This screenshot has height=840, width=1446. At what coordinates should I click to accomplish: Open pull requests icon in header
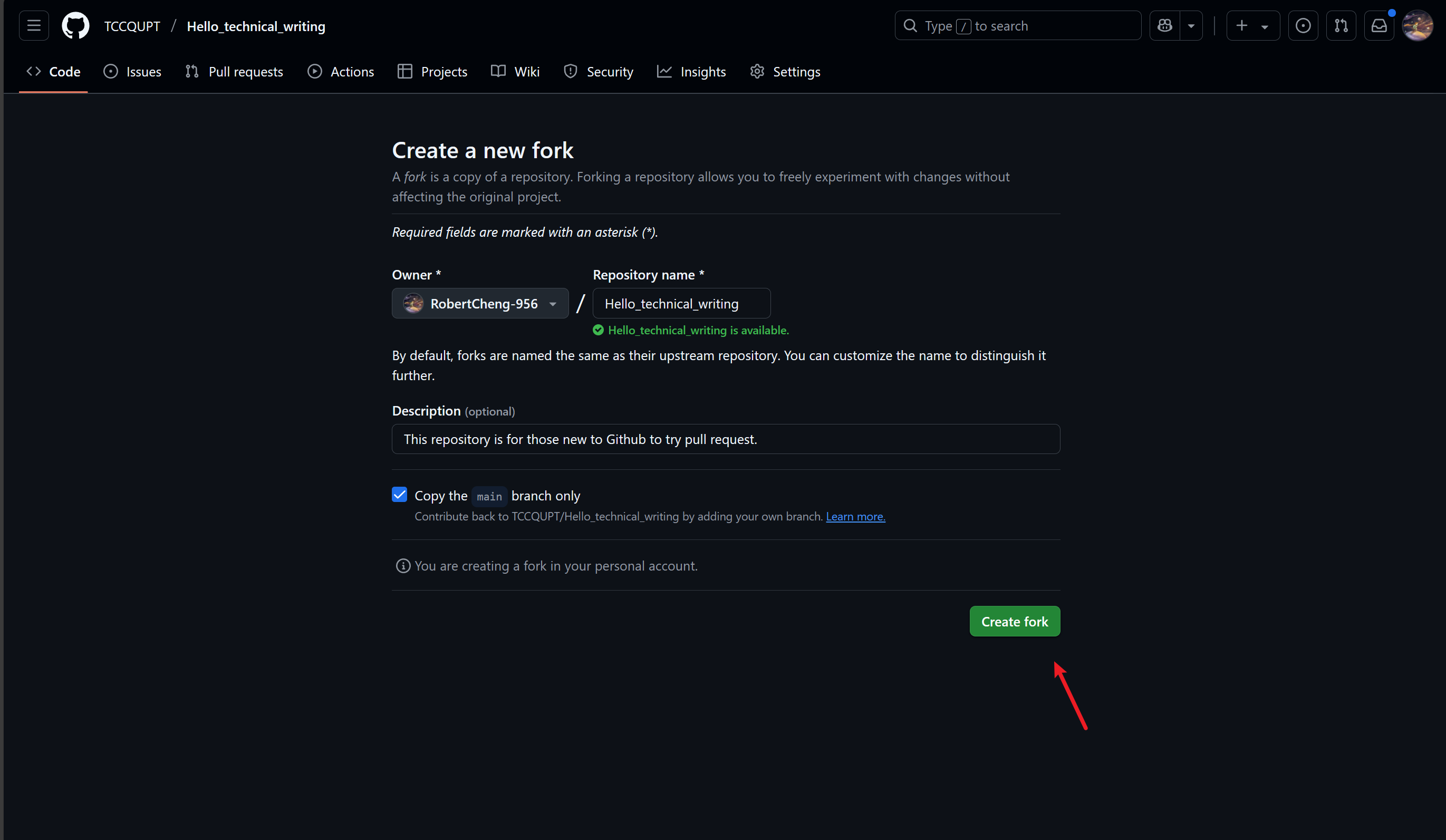click(1341, 26)
